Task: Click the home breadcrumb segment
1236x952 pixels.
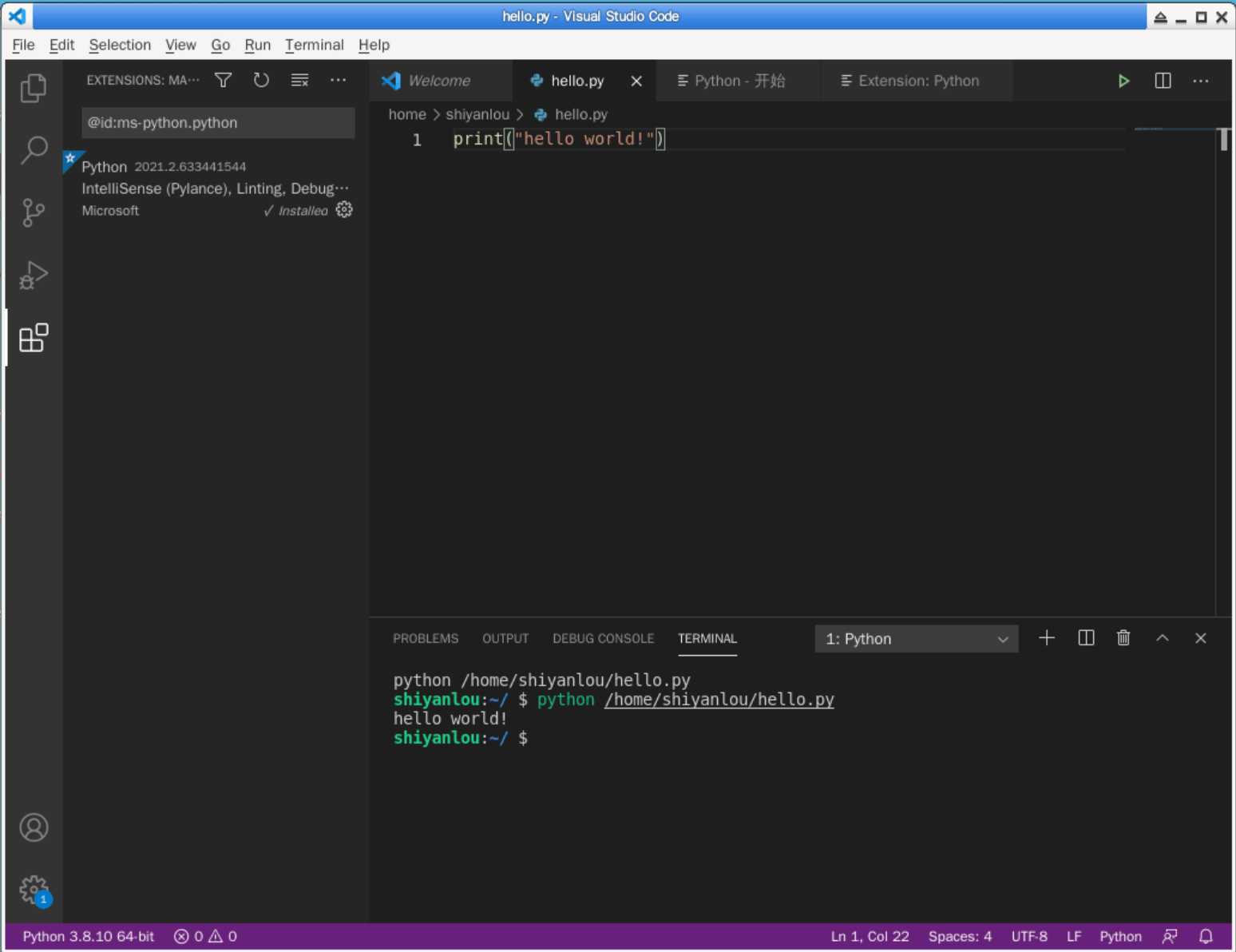Action: pos(407,114)
